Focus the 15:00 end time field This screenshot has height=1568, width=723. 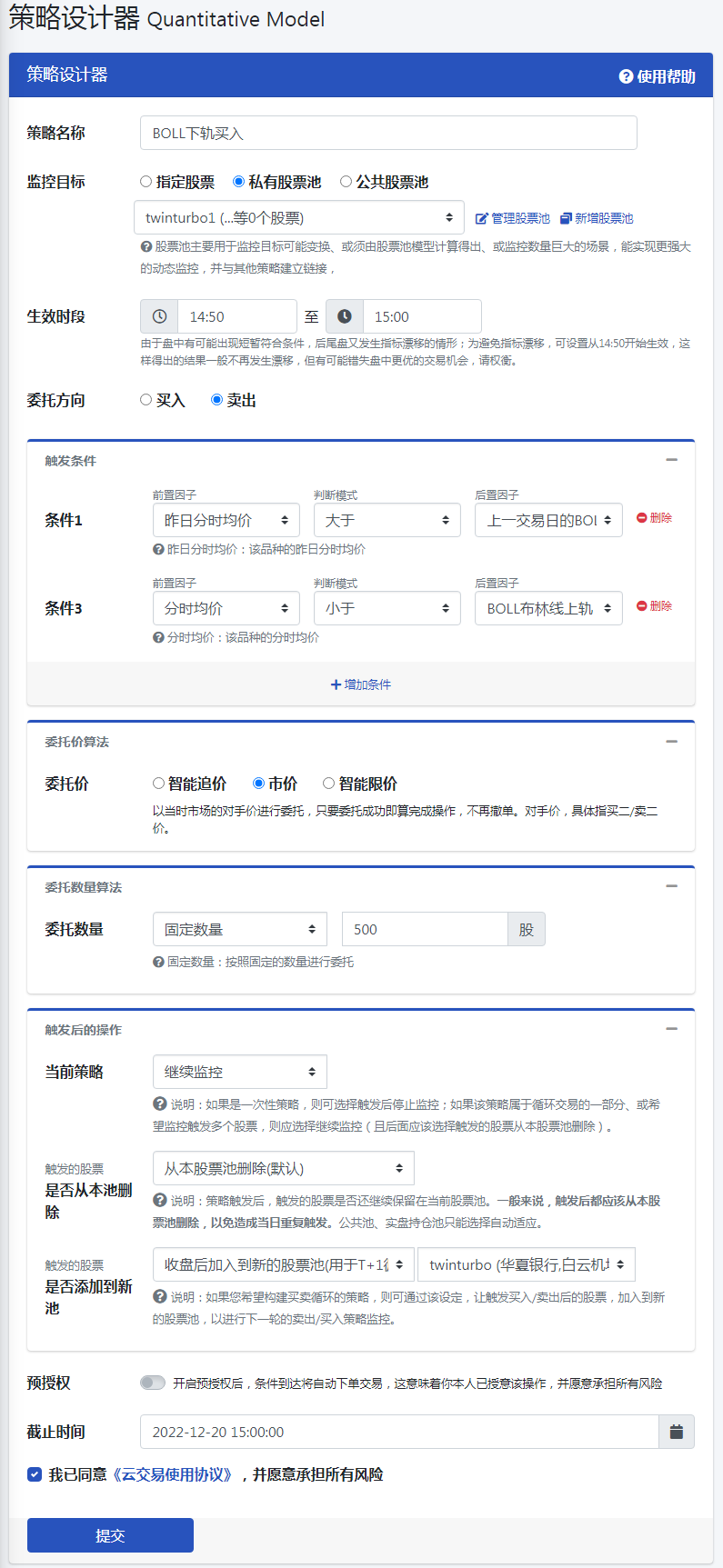pyautogui.click(x=422, y=316)
